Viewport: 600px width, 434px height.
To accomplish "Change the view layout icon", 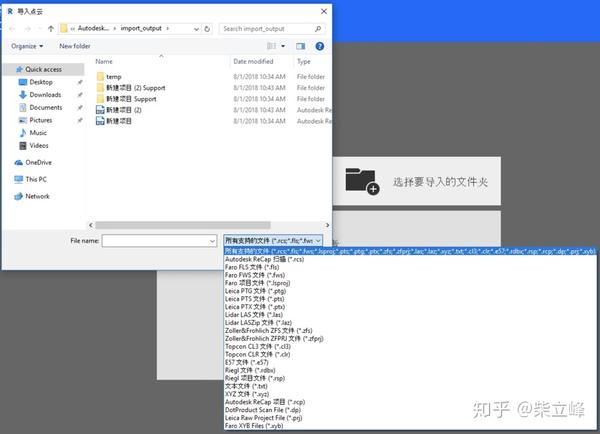I will [x=271, y=46].
